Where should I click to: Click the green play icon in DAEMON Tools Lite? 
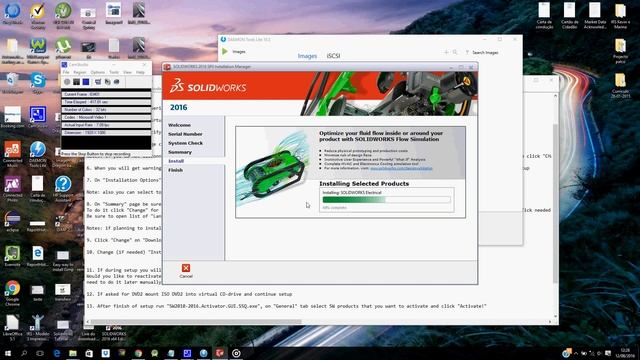225,51
